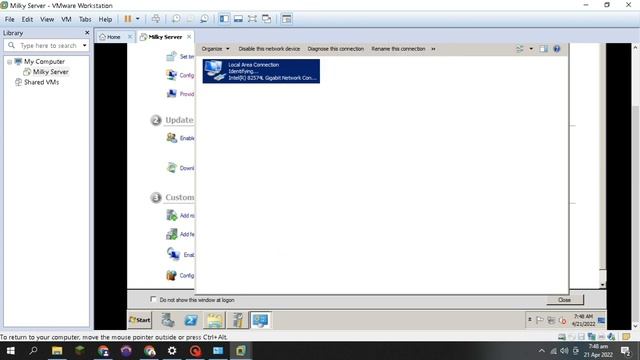Open network window help icon
The height and width of the screenshot is (360, 640).
point(557,49)
